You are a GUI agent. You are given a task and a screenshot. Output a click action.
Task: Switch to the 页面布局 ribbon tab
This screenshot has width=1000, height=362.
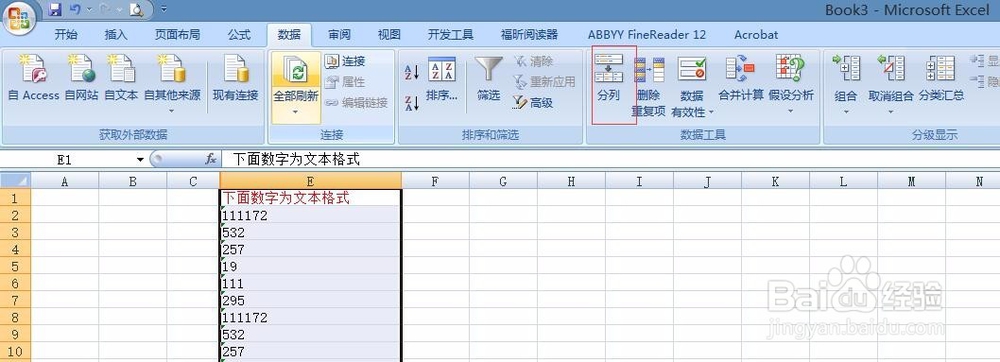tap(177, 34)
